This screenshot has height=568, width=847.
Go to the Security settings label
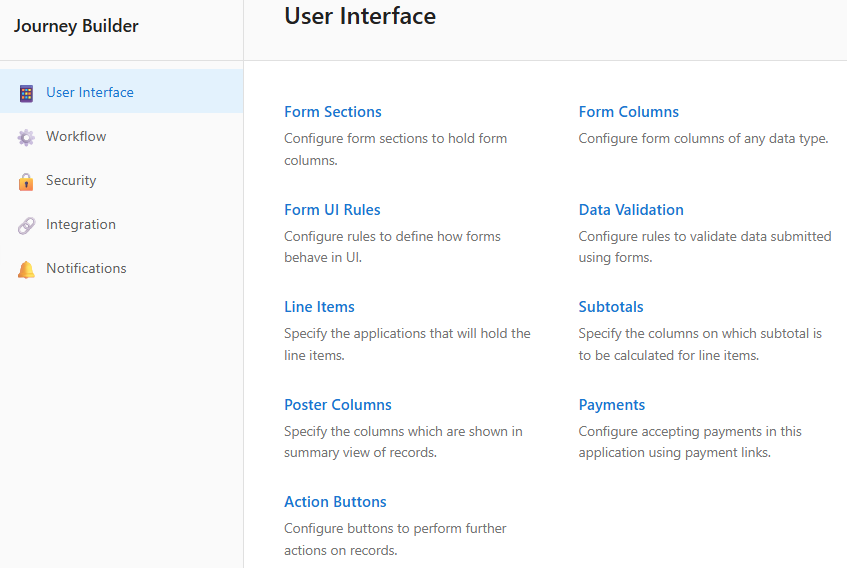[71, 181]
